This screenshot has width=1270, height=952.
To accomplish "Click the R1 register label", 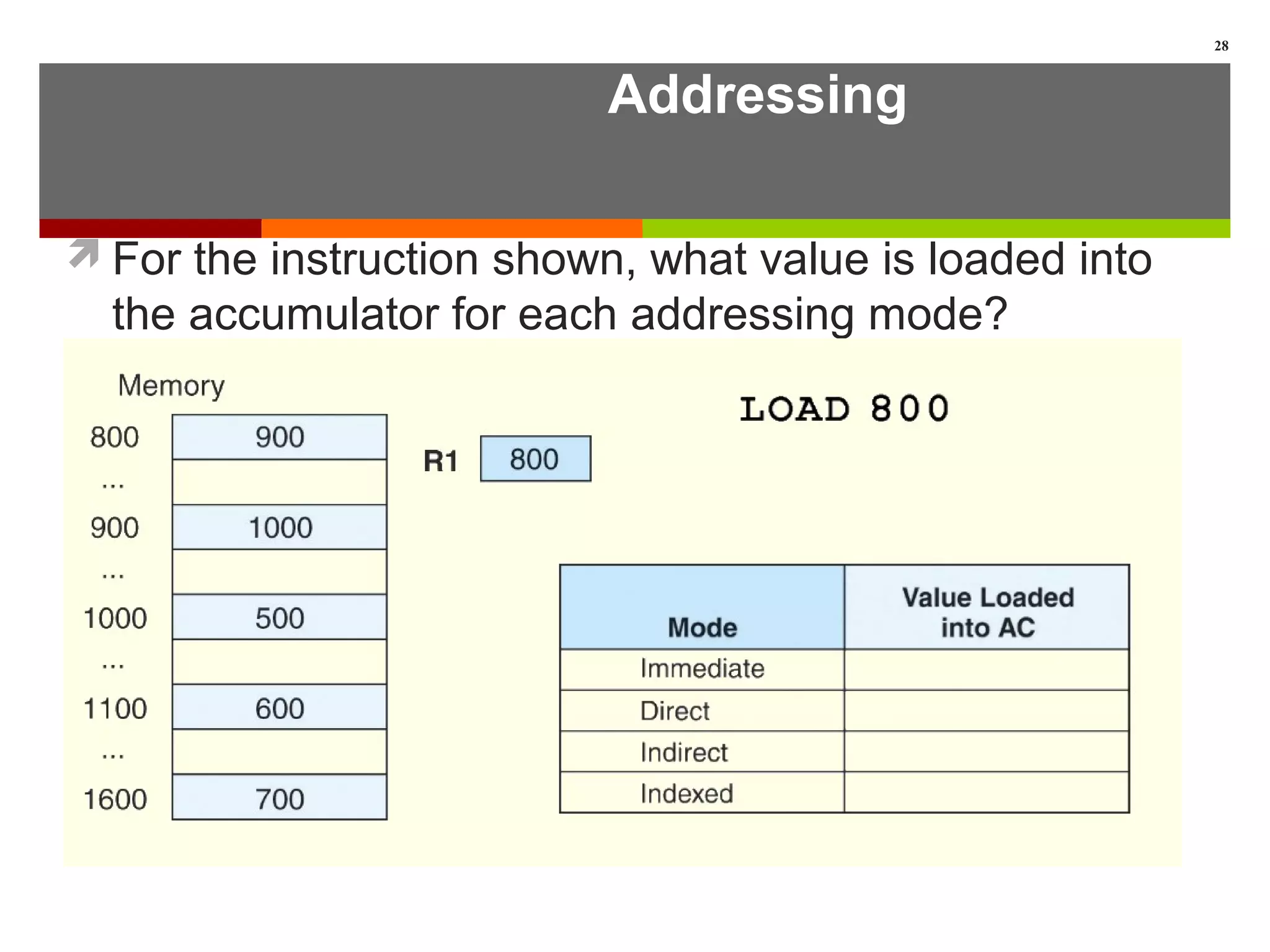I will 440,461.
